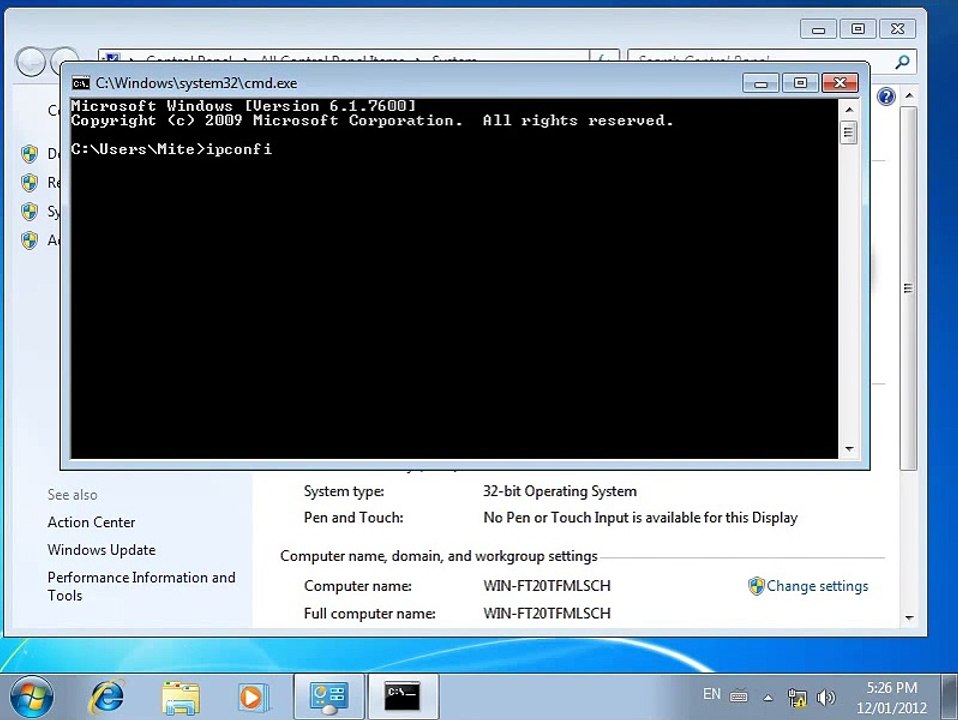The width and height of the screenshot is (958, 720).
Task: Launch Internet Explorer from taskbar
Action: (x=108, y=697)
